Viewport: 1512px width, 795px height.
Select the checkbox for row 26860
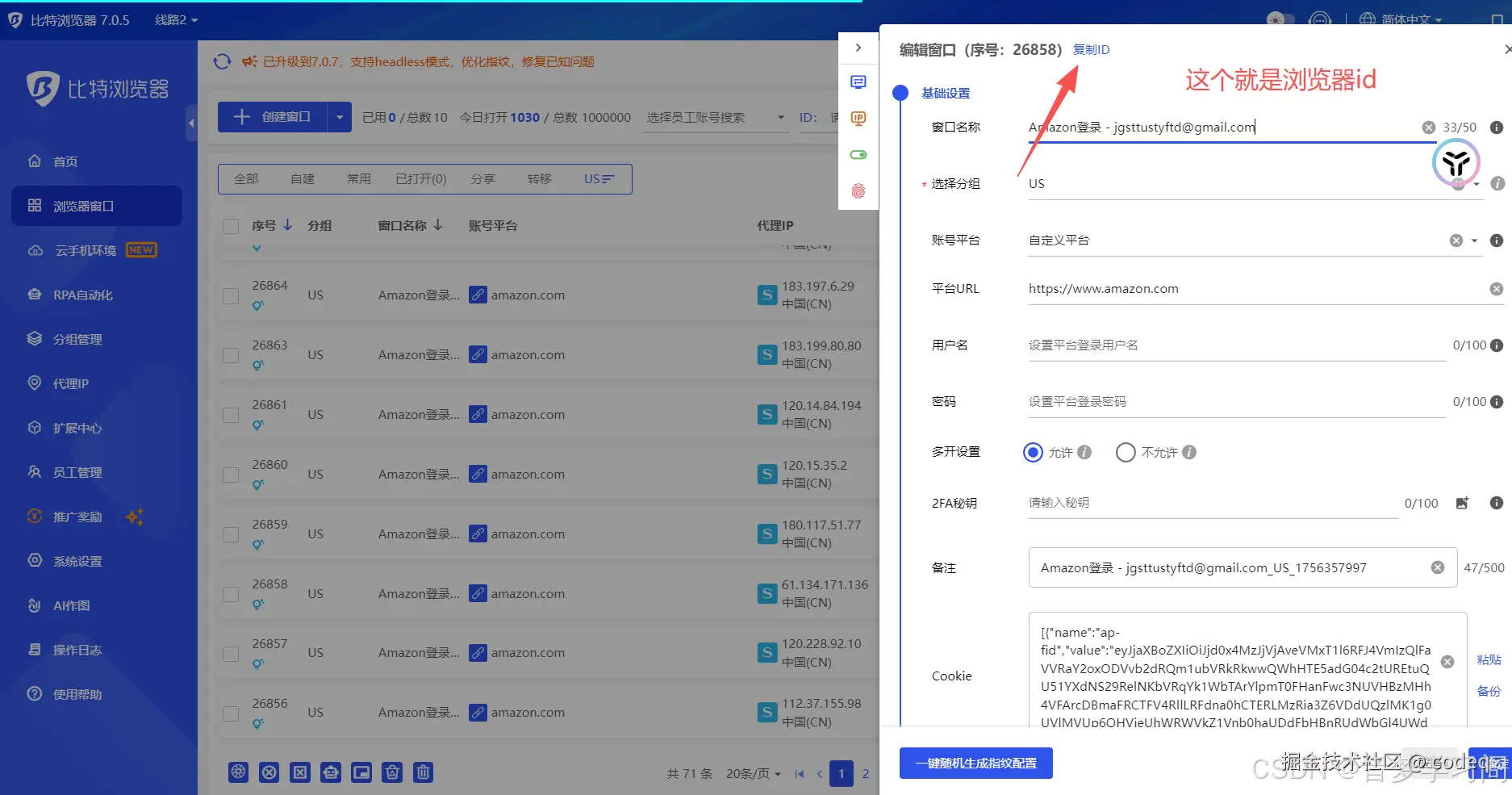(x=231, y=475)
